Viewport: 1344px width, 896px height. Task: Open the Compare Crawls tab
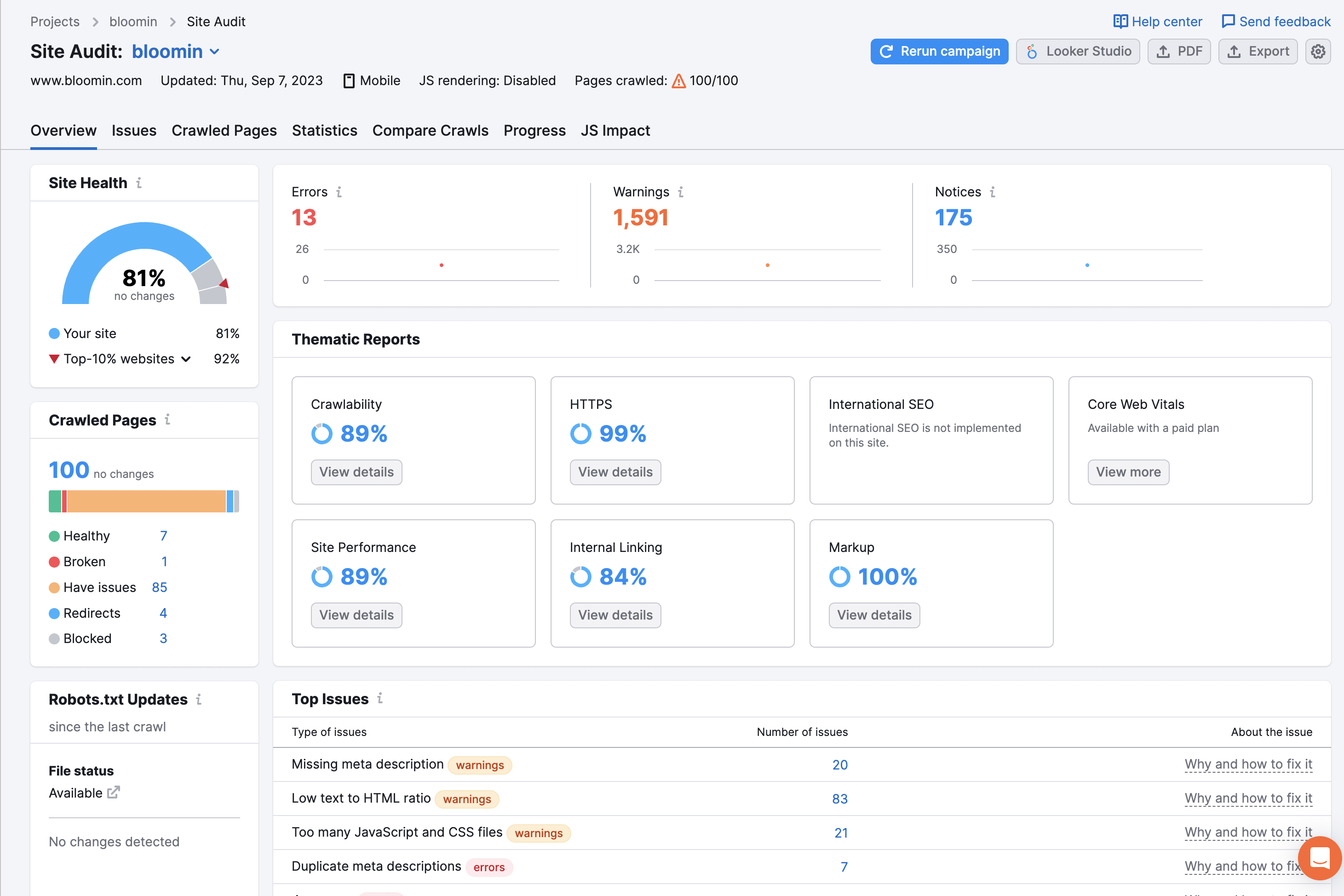tap(430, 130)
